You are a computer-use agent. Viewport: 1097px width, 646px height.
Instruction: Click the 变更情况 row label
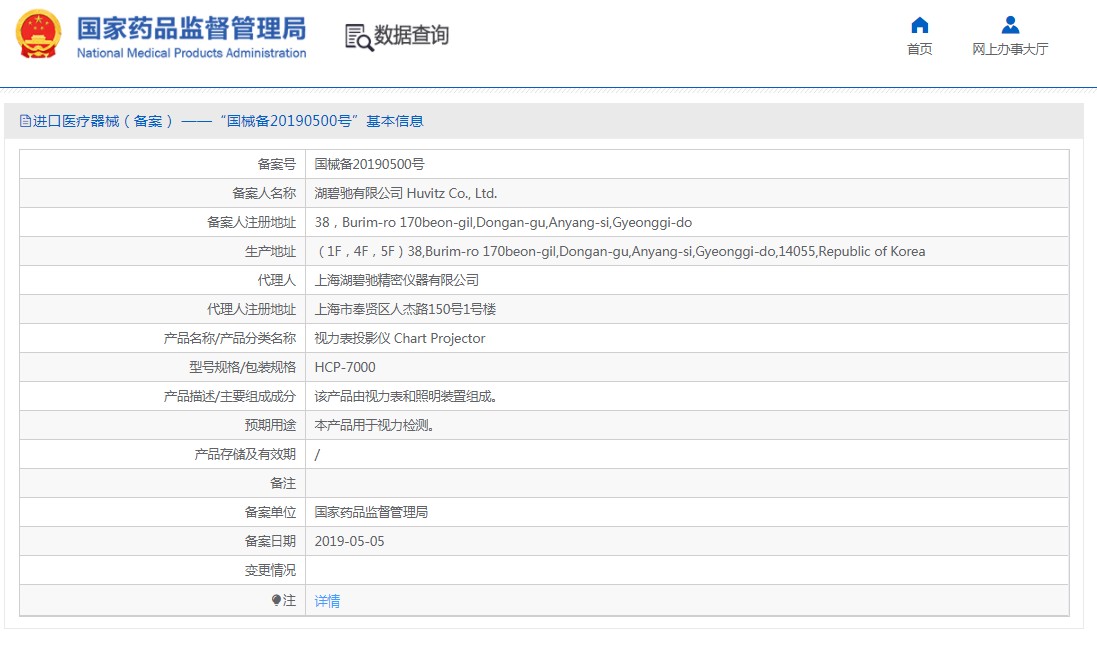click(270, 570)
